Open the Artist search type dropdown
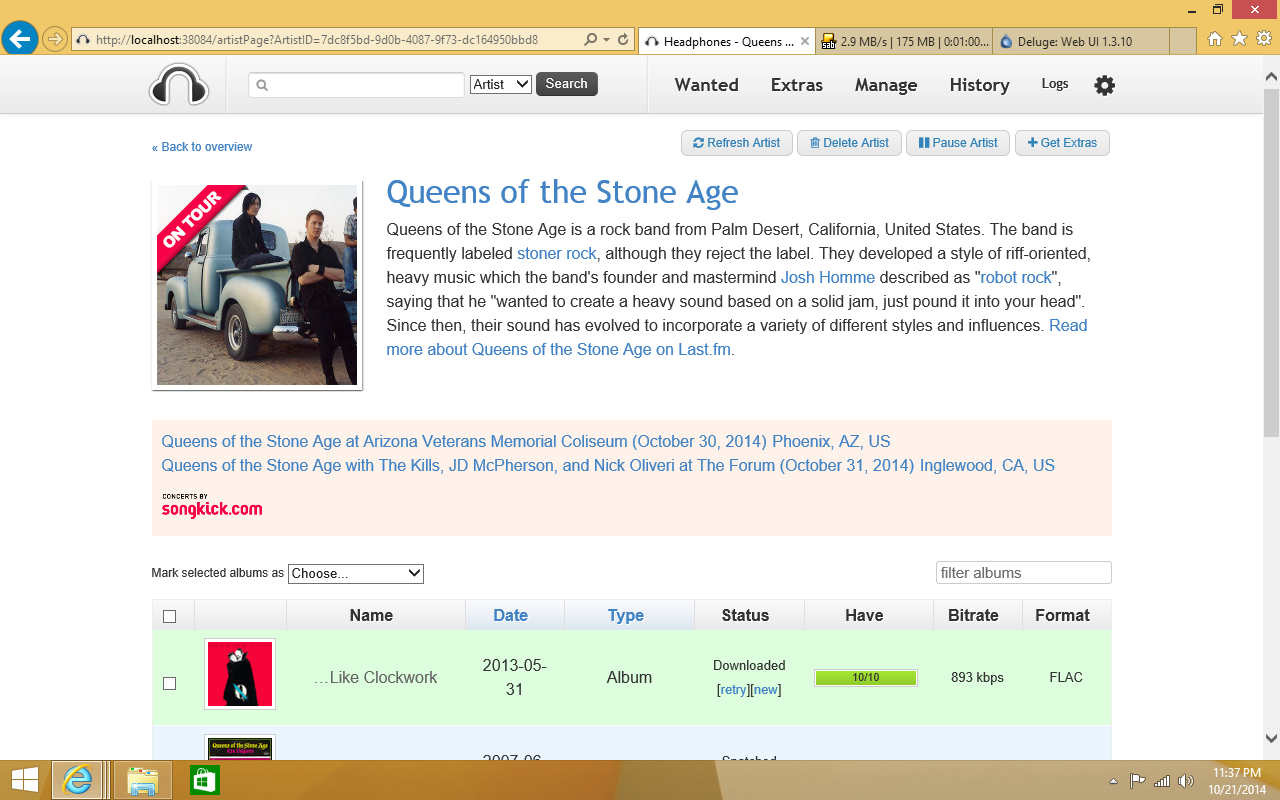The image size is (1280, 800). 501,84
